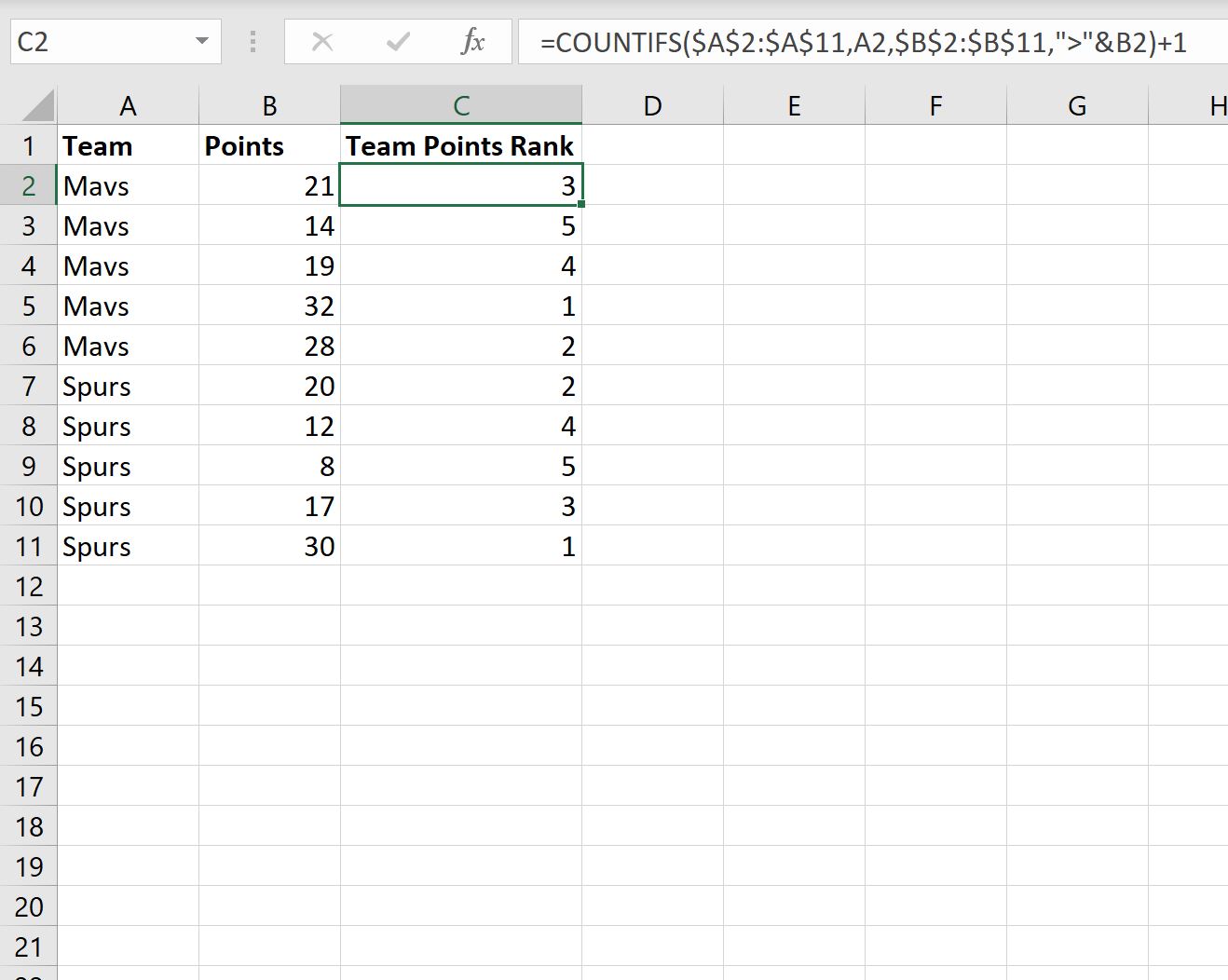
Task: Expand the Name Box dropdown arrow
Action: point(202,42)
